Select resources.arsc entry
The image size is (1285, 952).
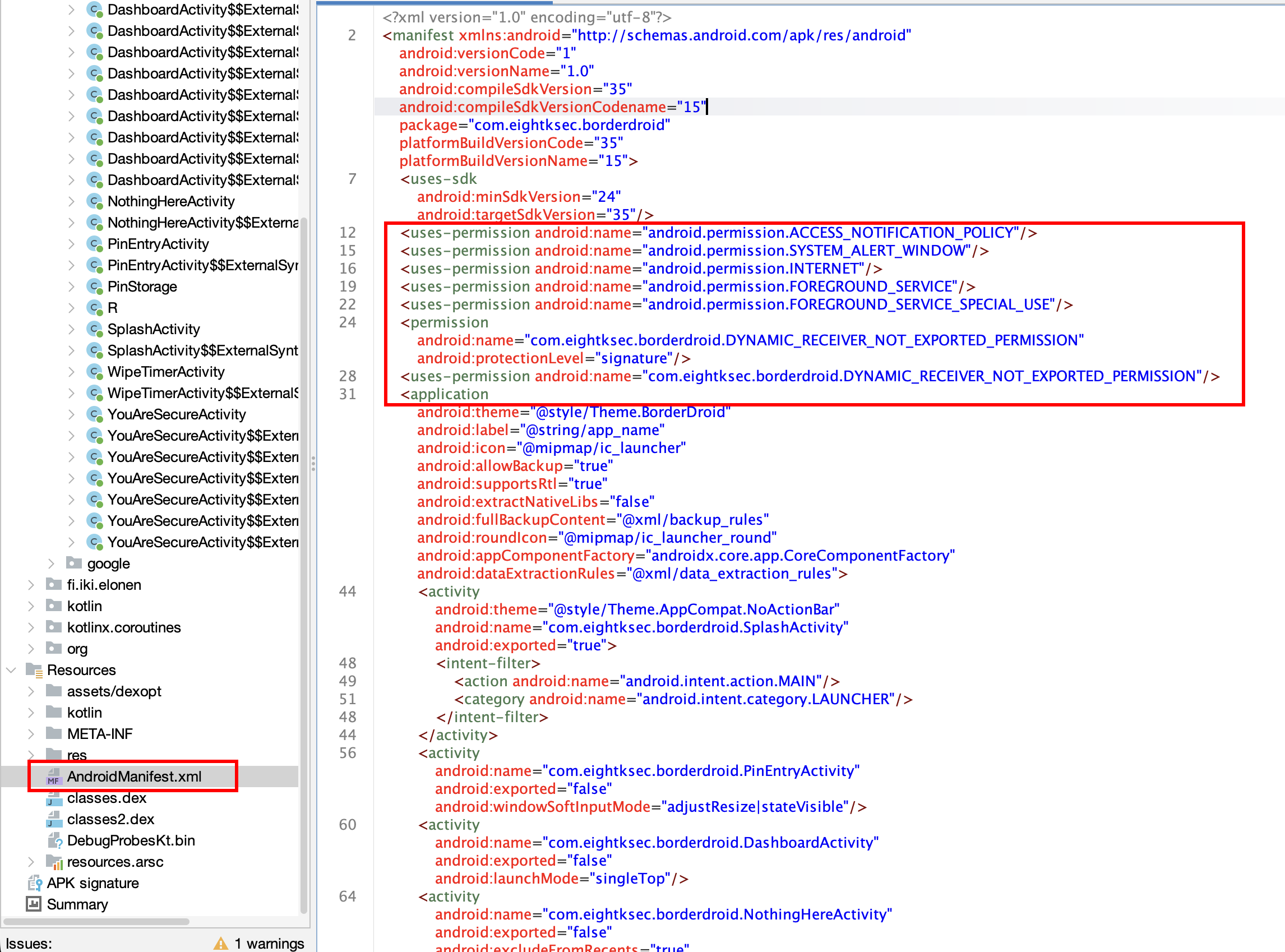(x=115, y=862)
